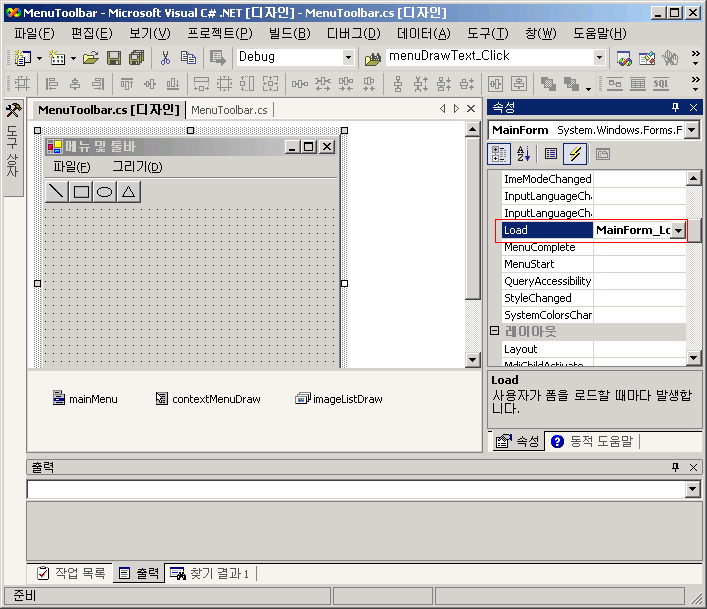Click the triangle tool button on the form
This screenshot has width=707, height=609.
129,192
